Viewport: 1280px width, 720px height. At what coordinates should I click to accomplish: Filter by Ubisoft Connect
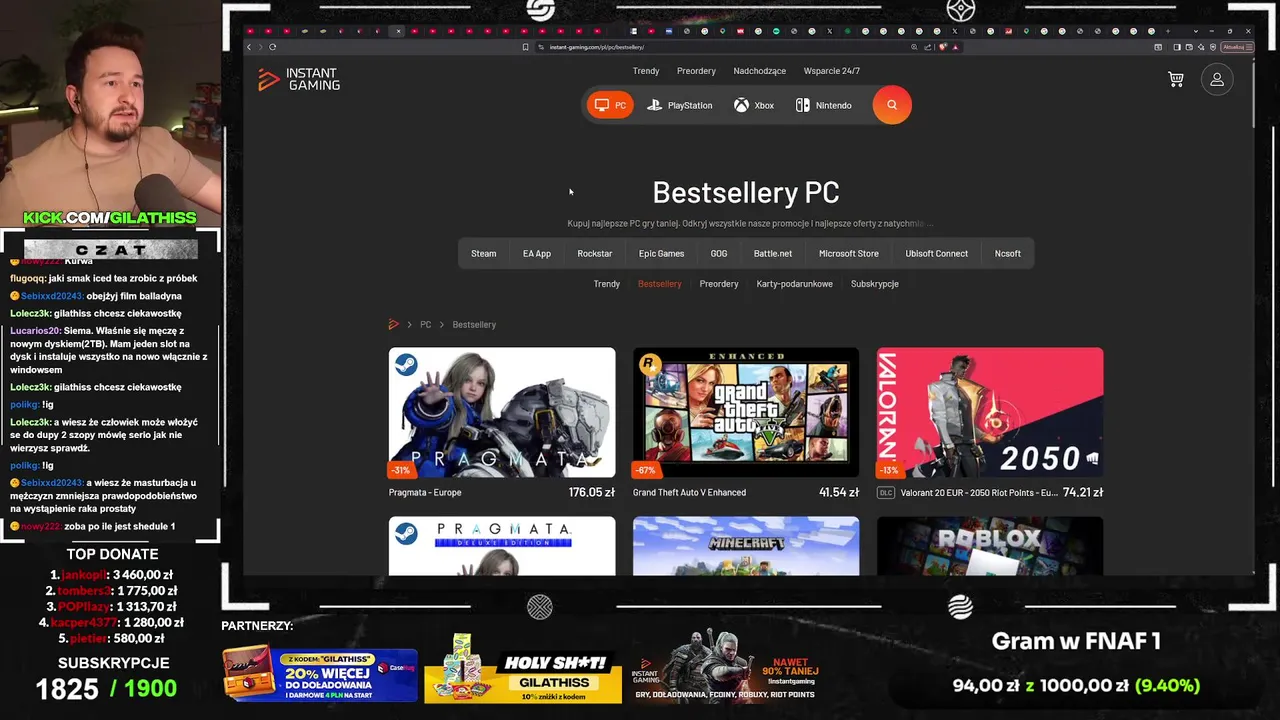click(x=937, y=254)
